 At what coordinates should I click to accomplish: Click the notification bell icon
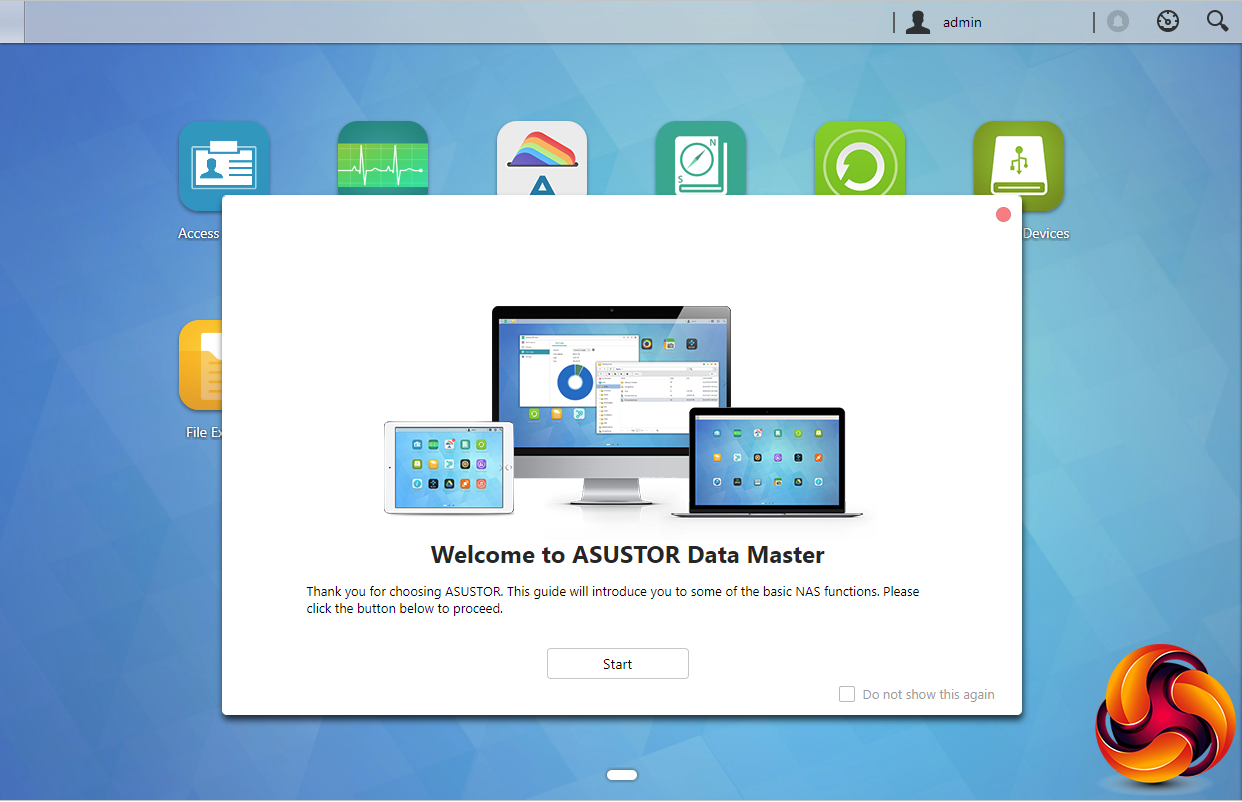click(x=1118, y=21)
